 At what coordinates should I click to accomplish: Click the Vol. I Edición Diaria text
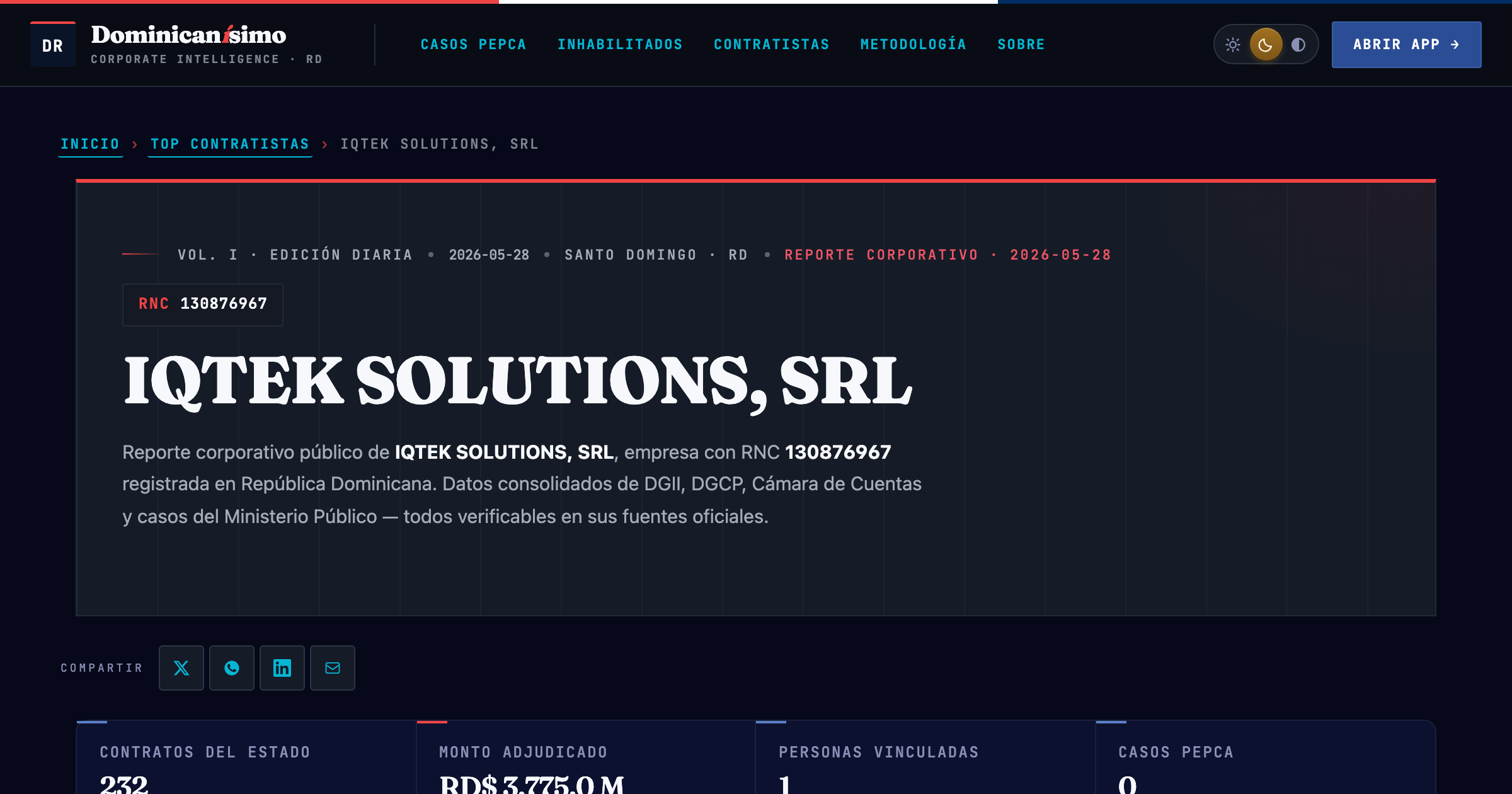pos(295,255)
